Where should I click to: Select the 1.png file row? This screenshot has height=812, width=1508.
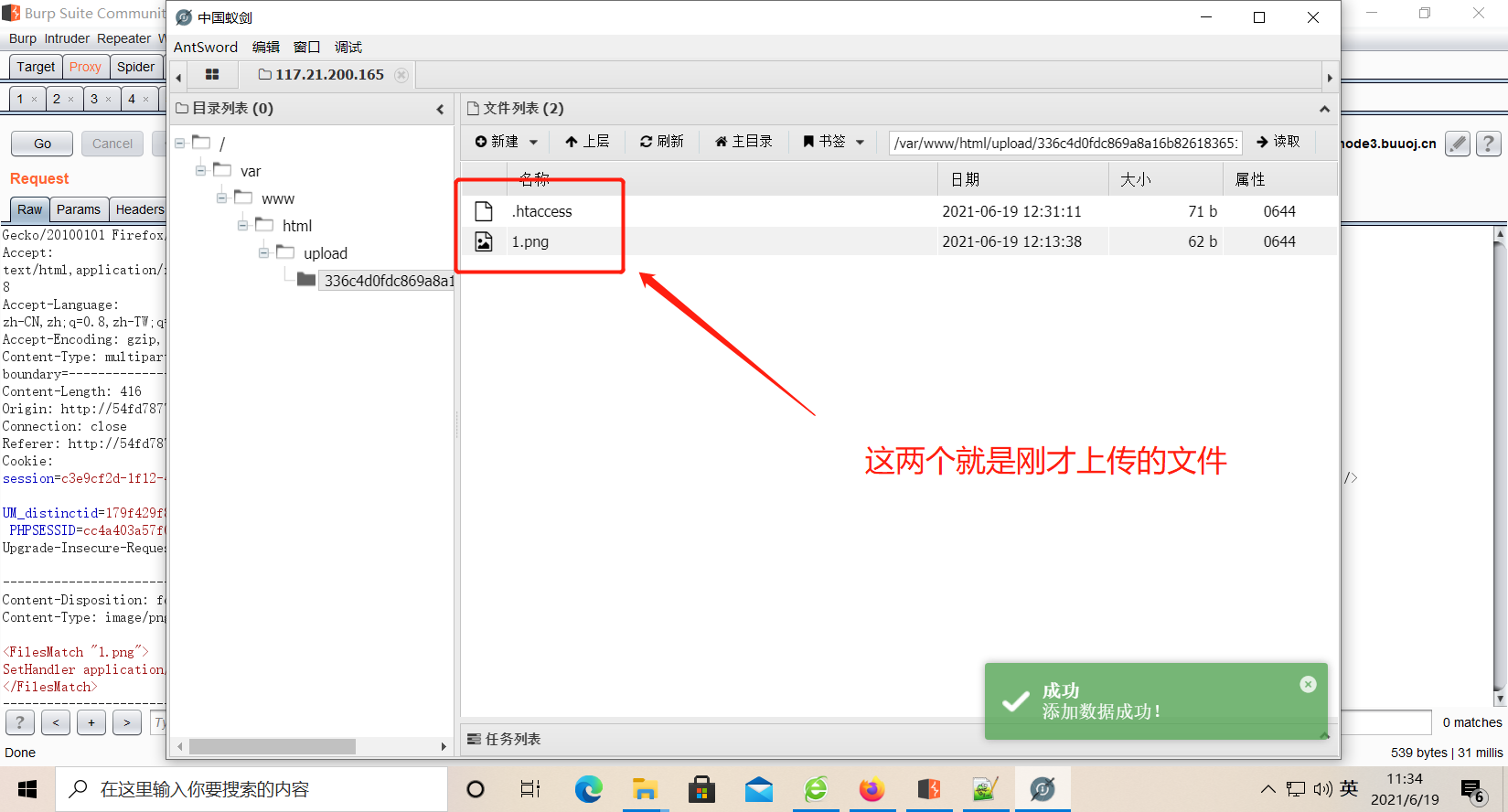coord(899,241)
